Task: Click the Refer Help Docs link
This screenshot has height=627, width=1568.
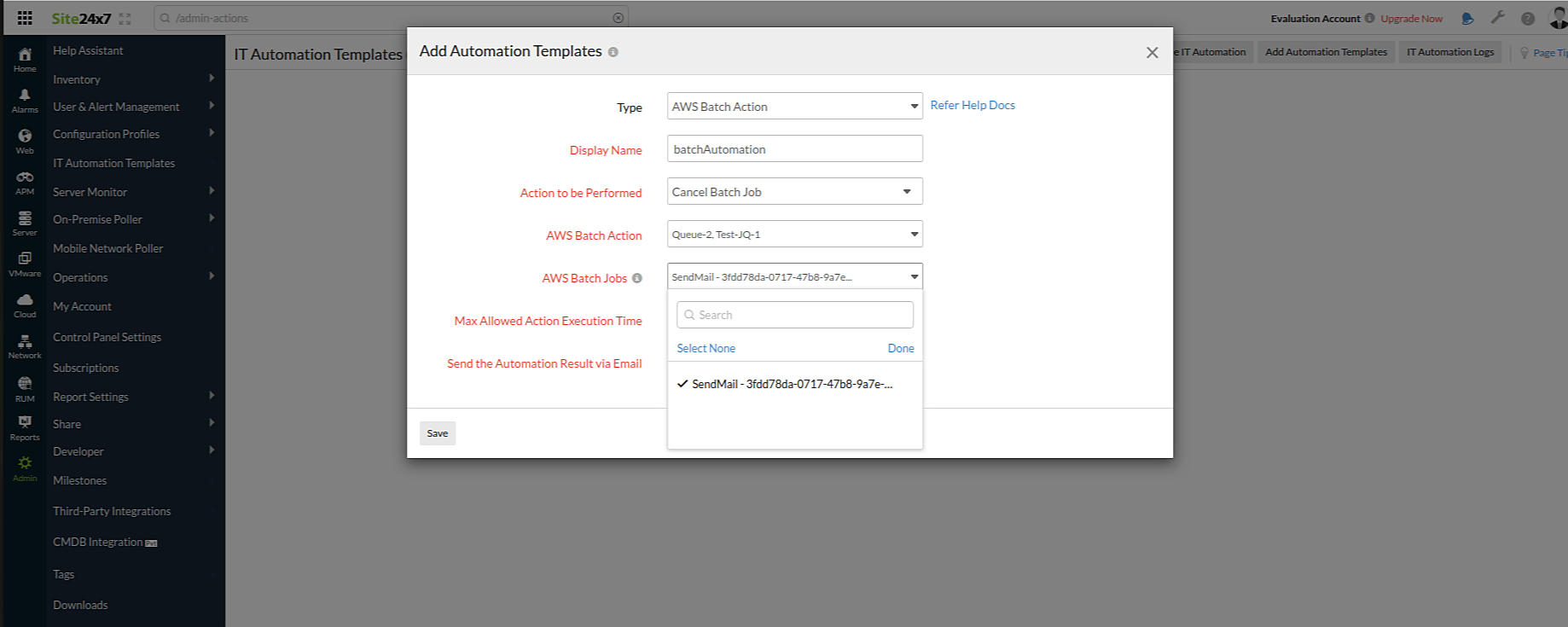Action: click(x=972, y=105)
